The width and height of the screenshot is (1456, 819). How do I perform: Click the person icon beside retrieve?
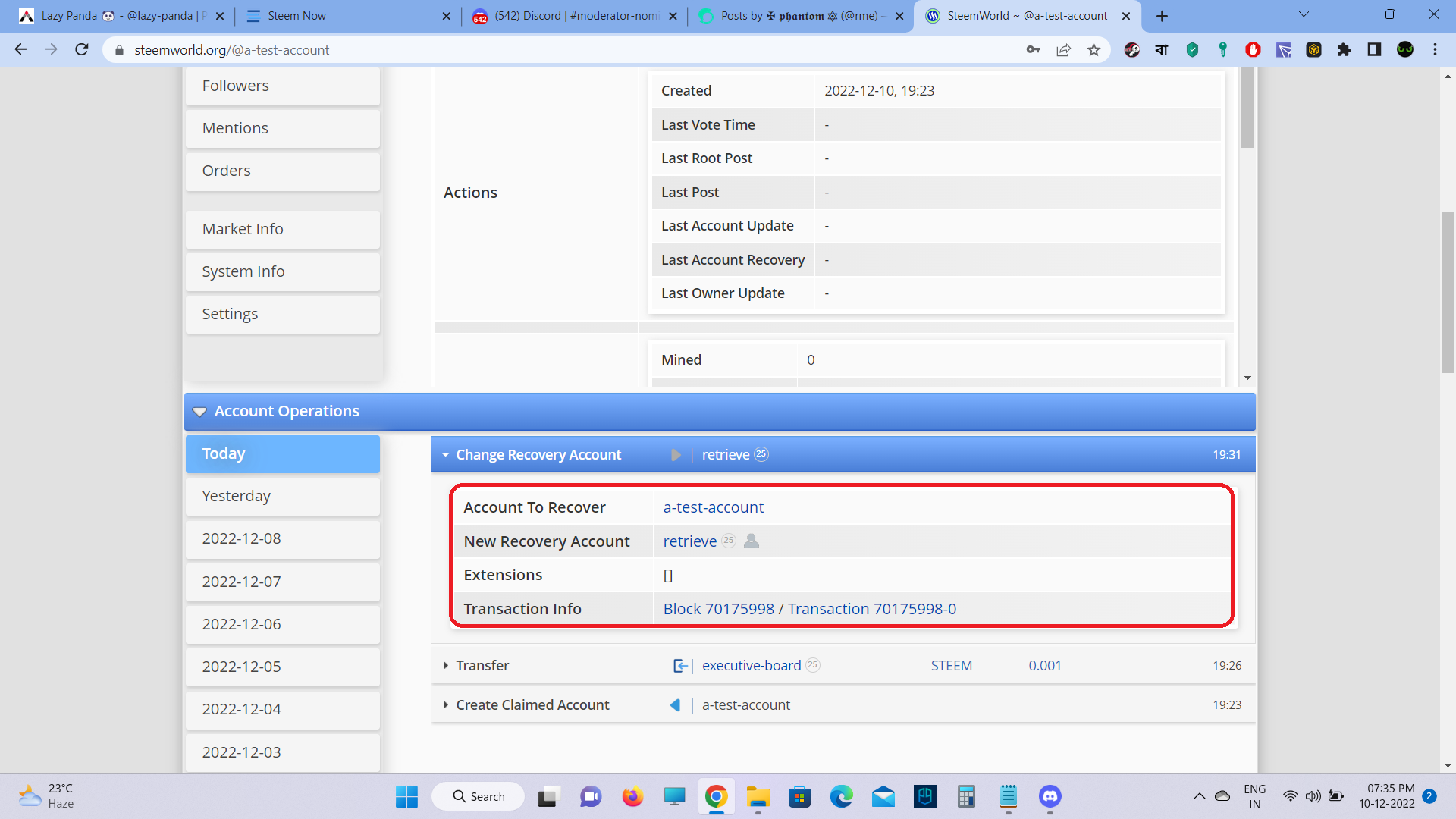click(x=752, y=541)
